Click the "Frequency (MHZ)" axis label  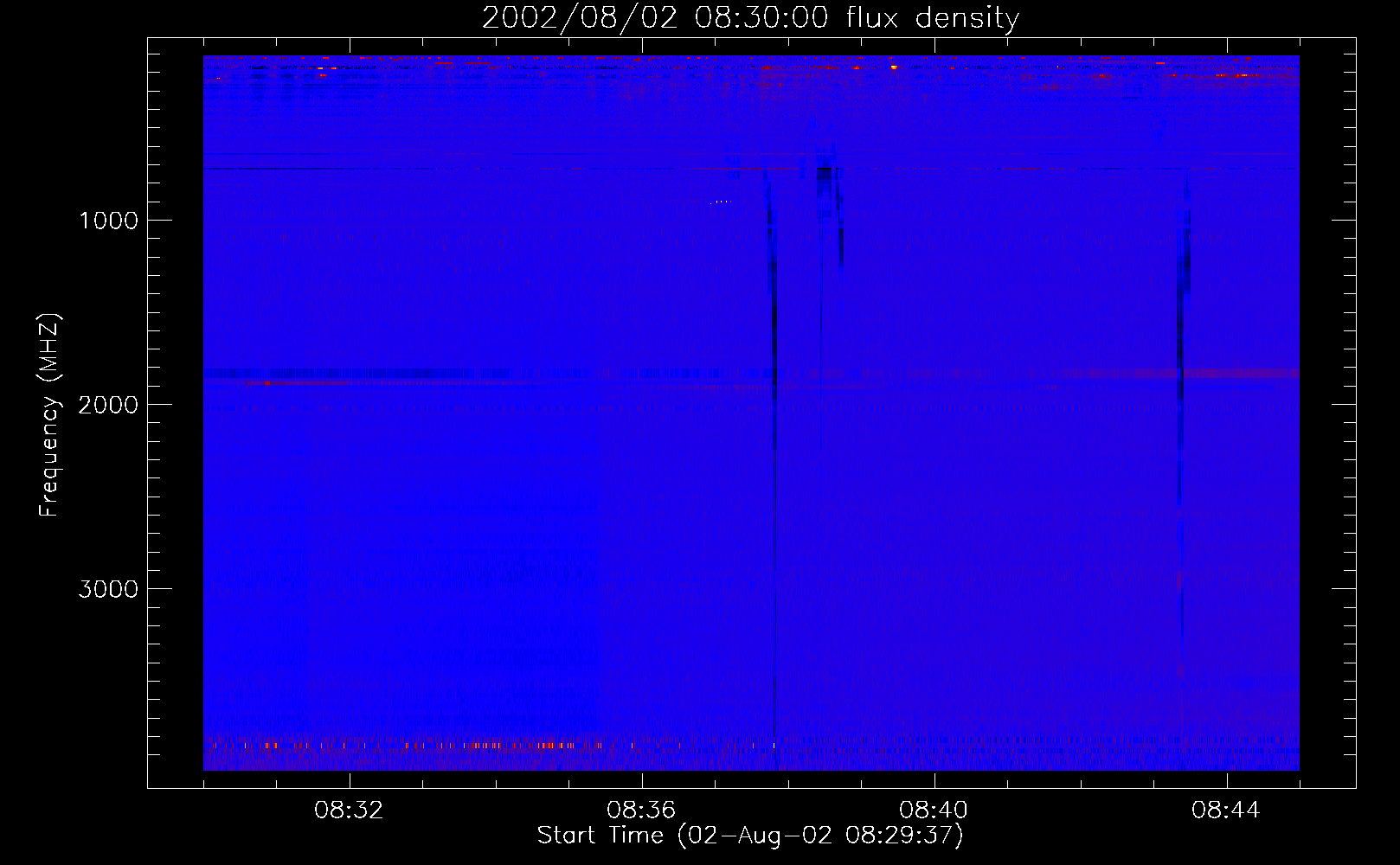49,415
